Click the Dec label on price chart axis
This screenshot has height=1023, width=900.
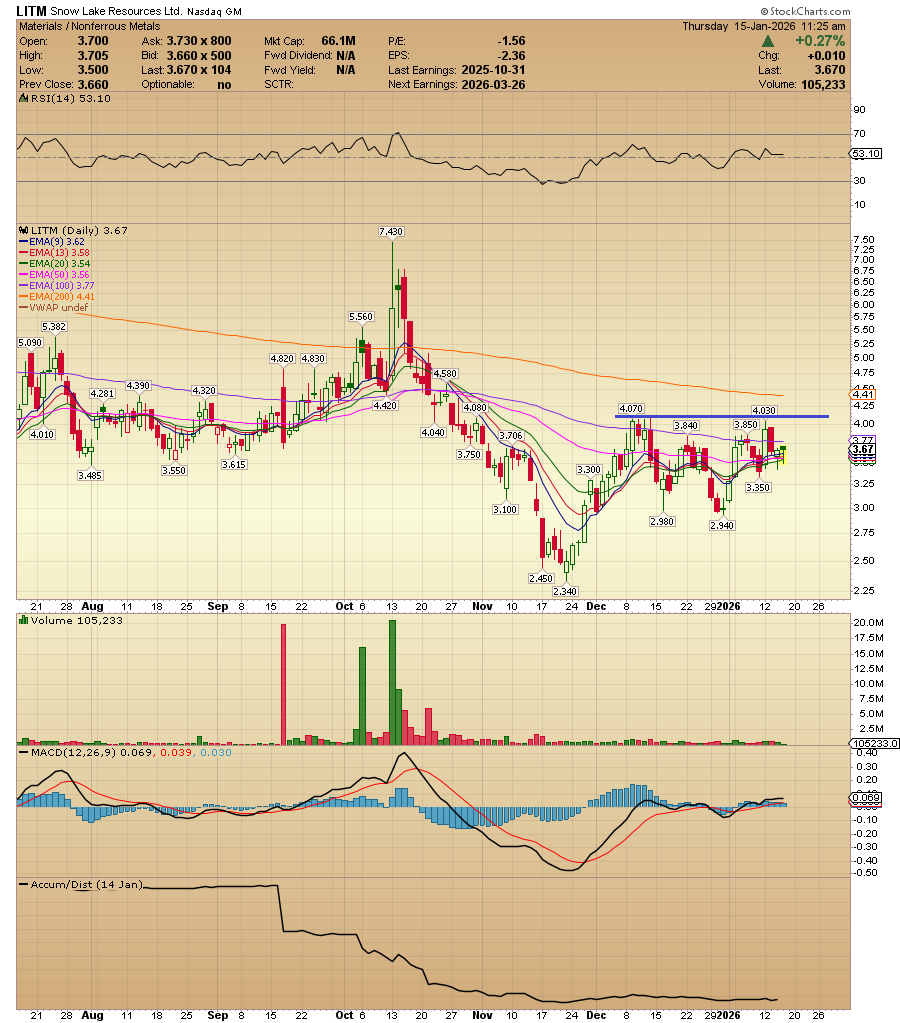pos(596,606)
